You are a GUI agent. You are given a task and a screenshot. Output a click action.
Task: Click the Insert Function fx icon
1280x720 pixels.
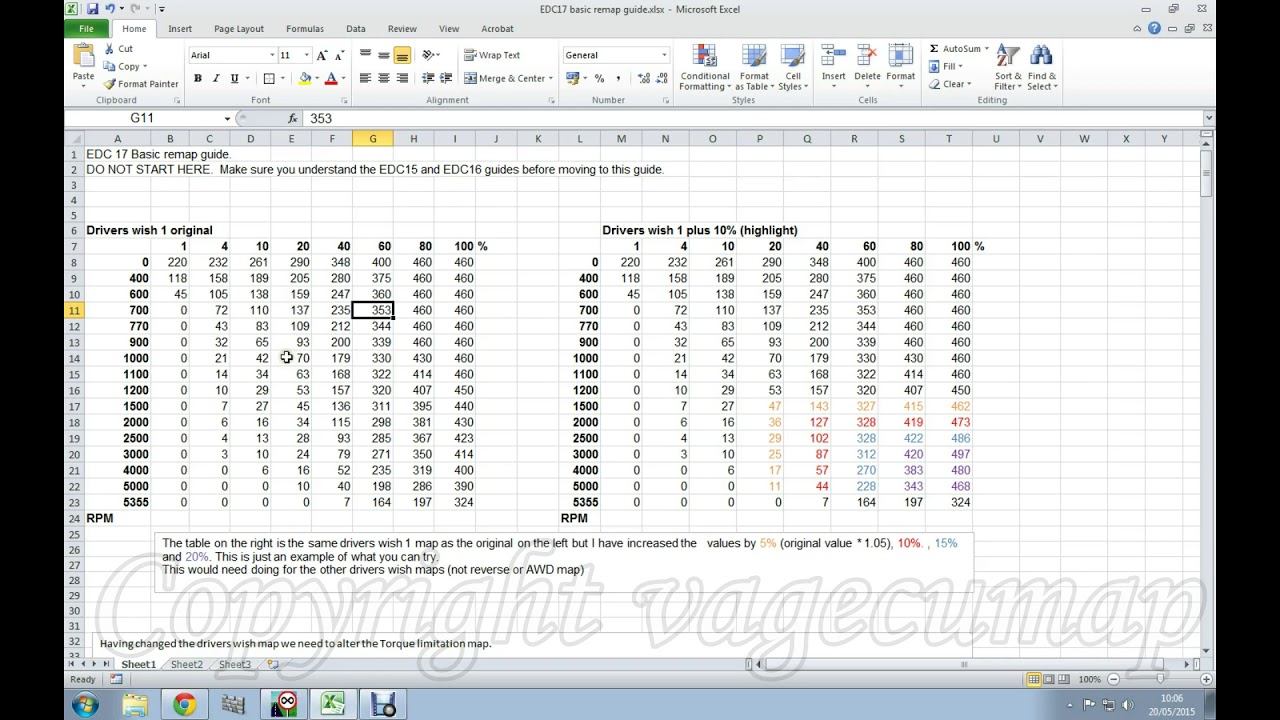pos(292,118)
